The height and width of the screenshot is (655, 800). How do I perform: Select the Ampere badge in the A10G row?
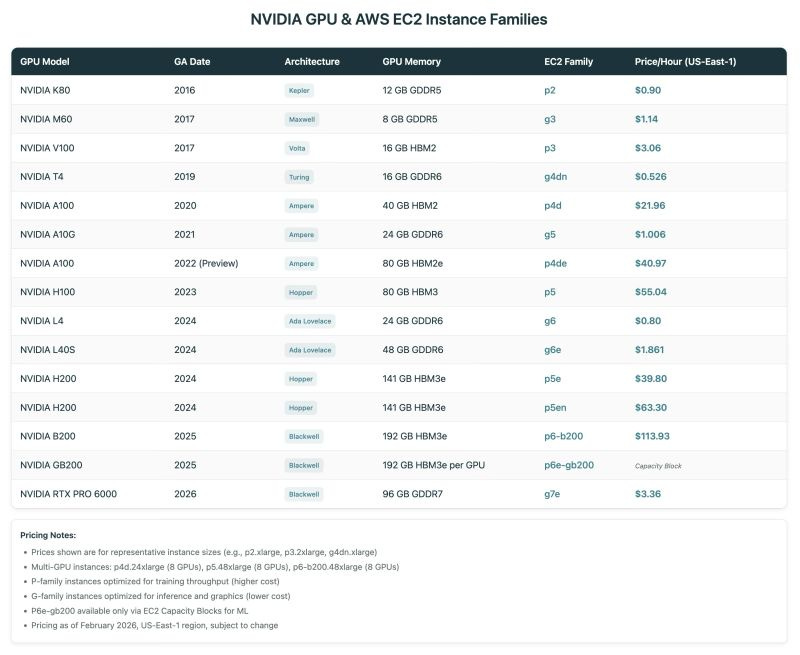point(302,235)
